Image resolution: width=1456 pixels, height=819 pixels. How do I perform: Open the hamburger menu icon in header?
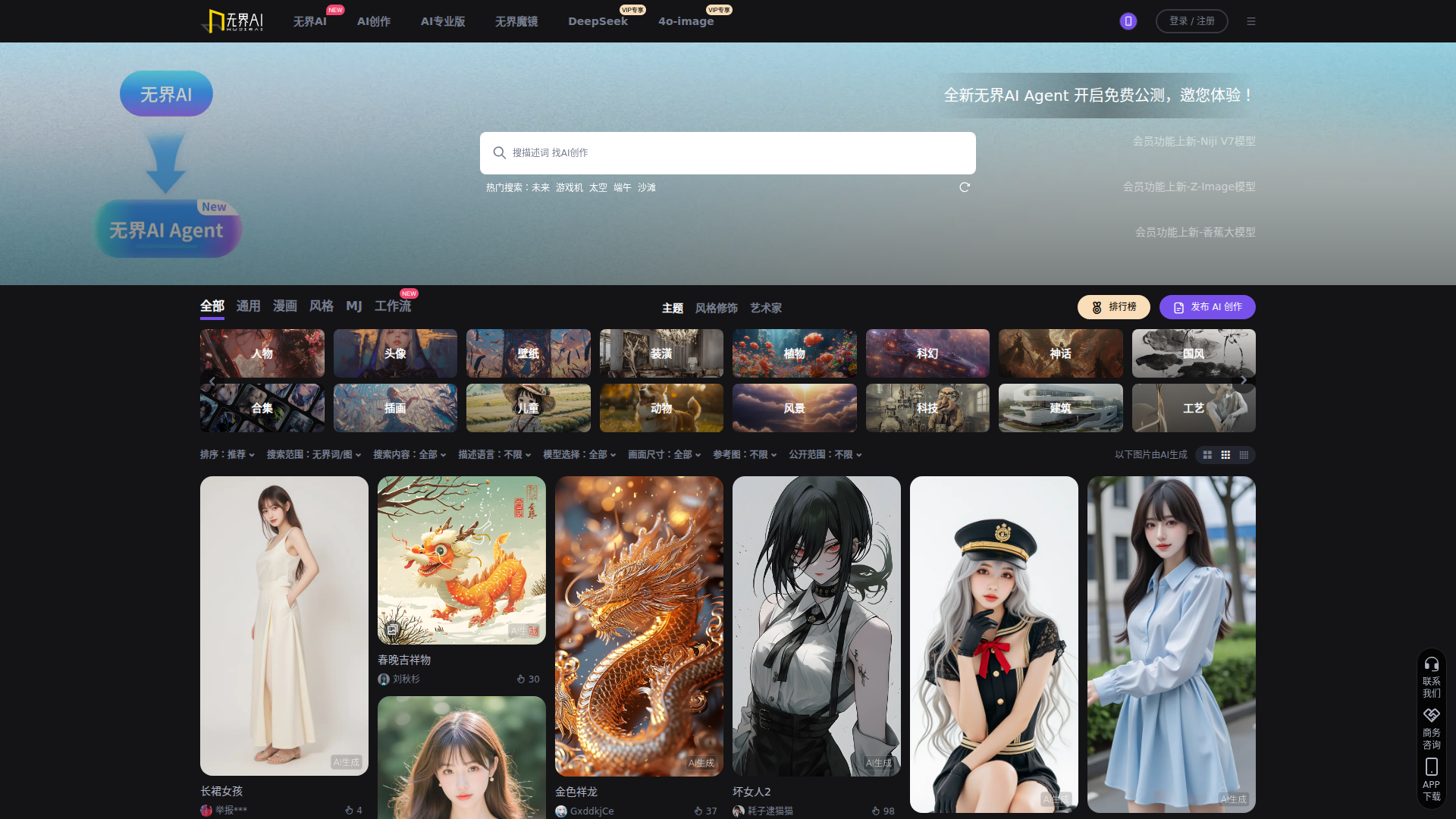pos(1251,21)
